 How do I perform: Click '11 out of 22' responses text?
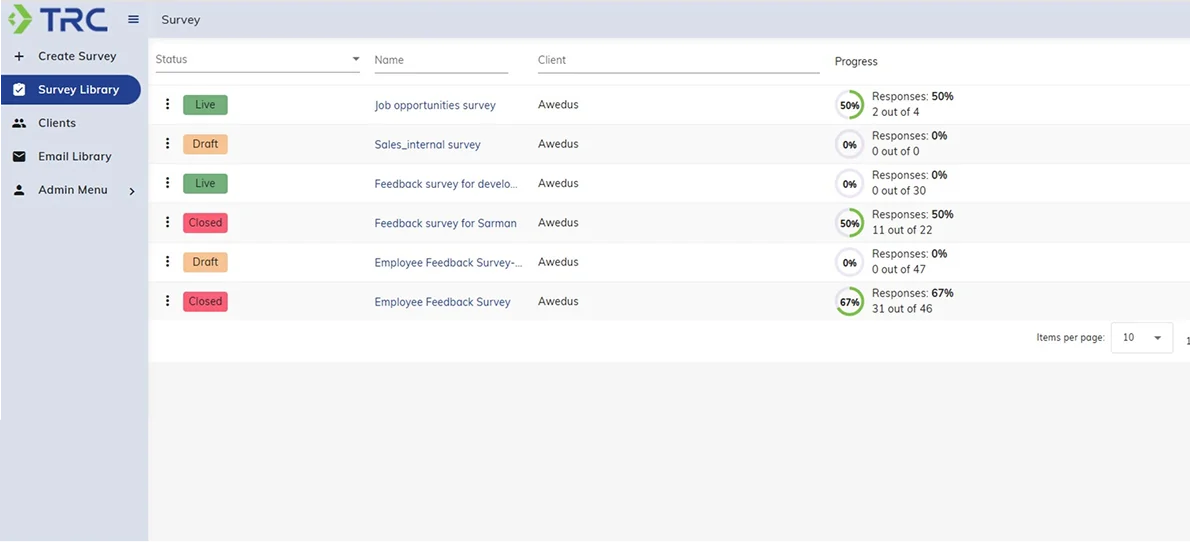click(x=902, y=230)
